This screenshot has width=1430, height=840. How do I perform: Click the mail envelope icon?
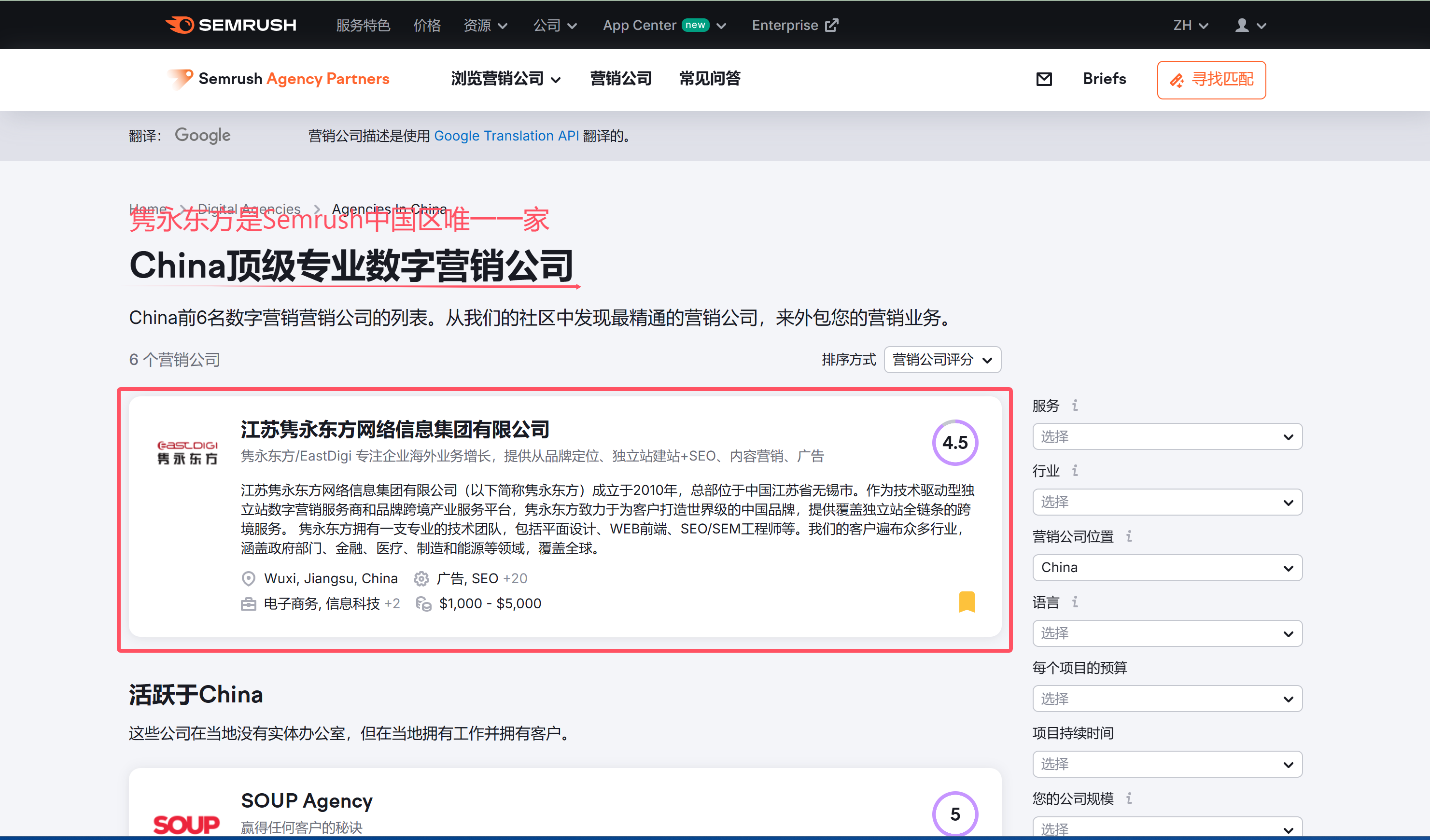pyautogui.click(x=1044, y=79)
